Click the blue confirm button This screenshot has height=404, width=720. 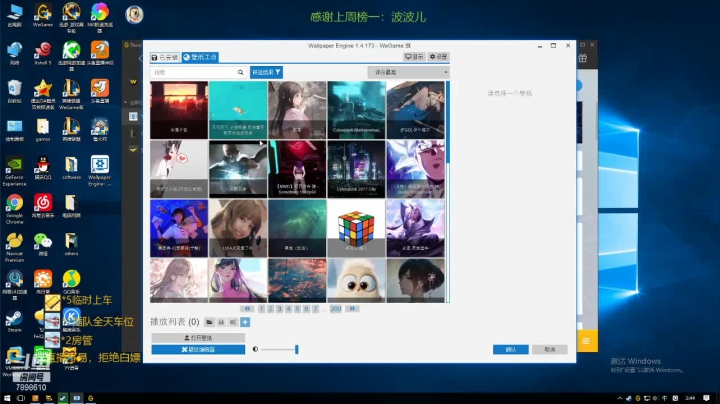click(511, 350)
